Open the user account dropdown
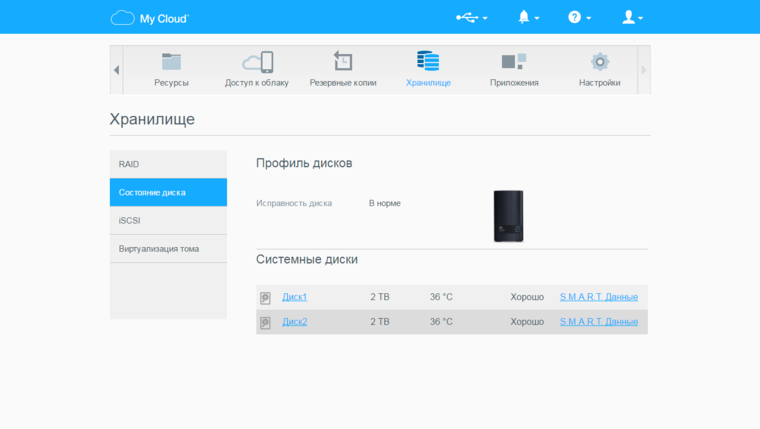760x429 pixels. pyautogui.click(x=633, y=17)
